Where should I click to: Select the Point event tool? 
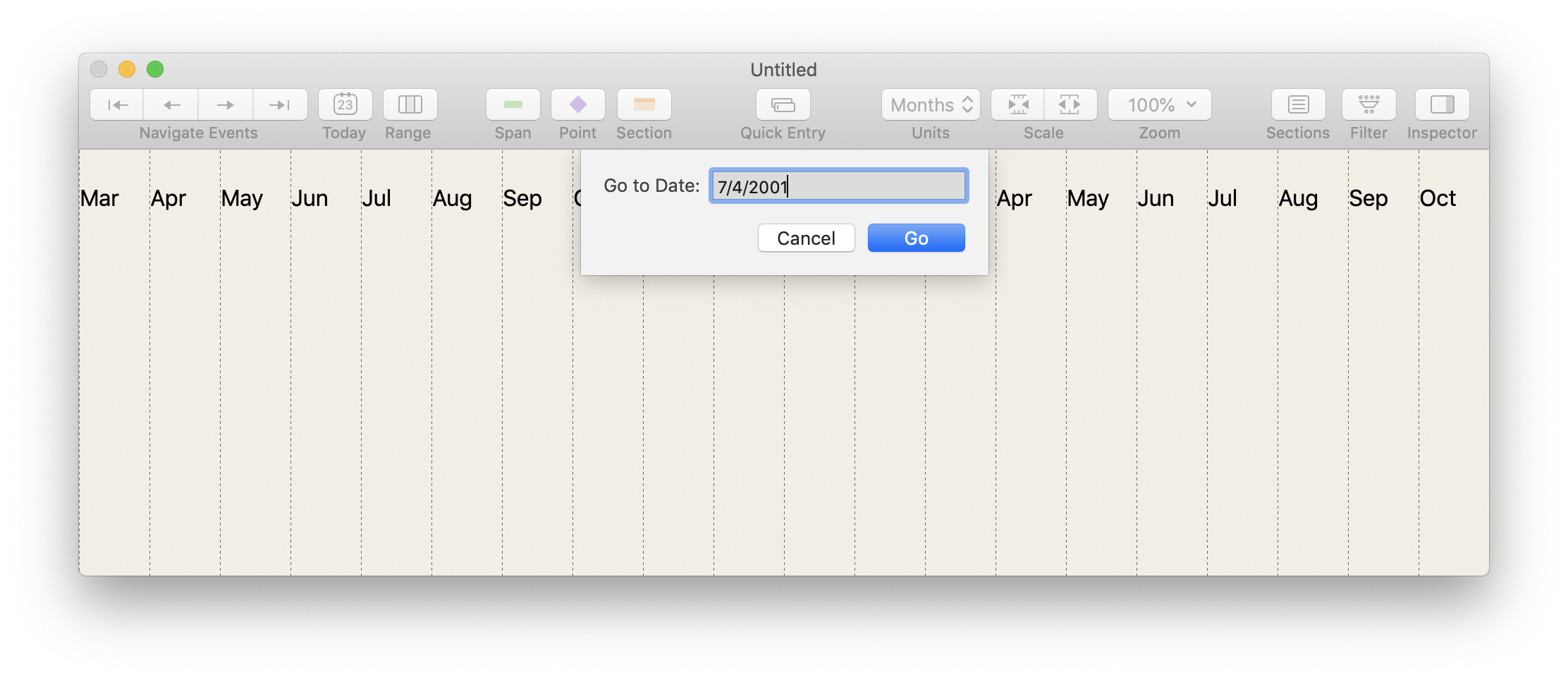(577, 104)
